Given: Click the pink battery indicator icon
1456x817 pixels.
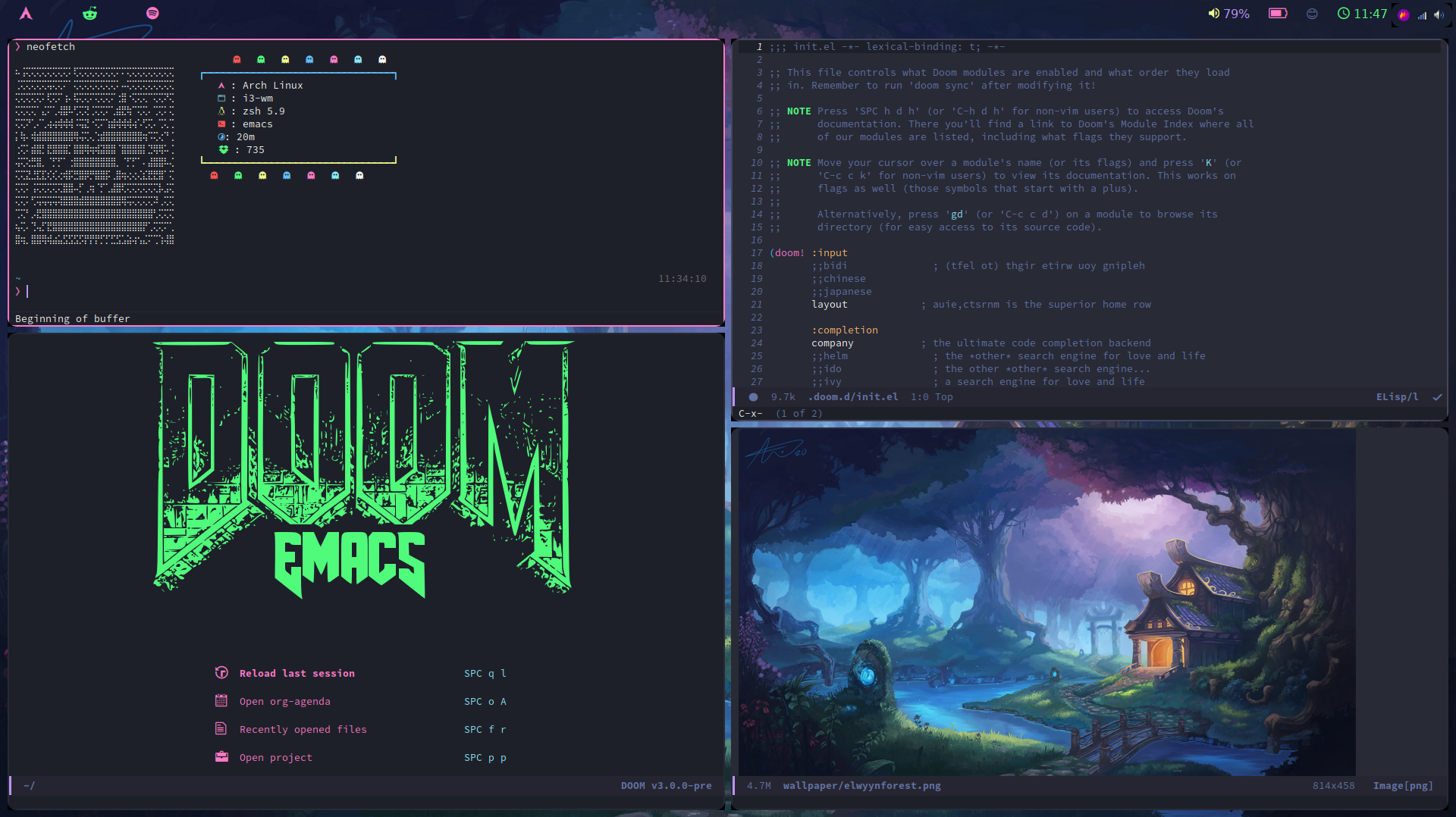Looking at the screenshot, I should (x=1278, y=13).
